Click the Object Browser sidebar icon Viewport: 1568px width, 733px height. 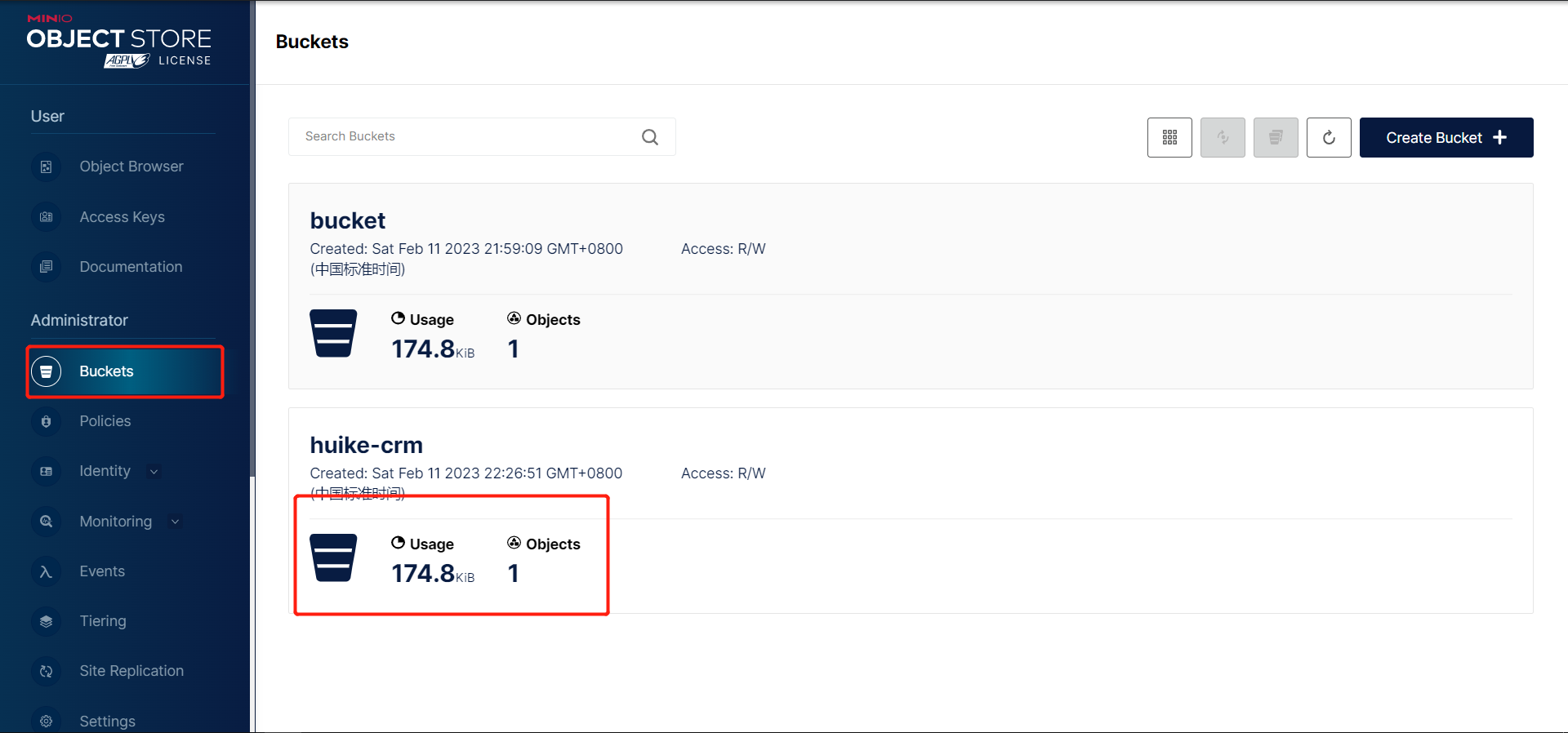(x=47, y=167)
